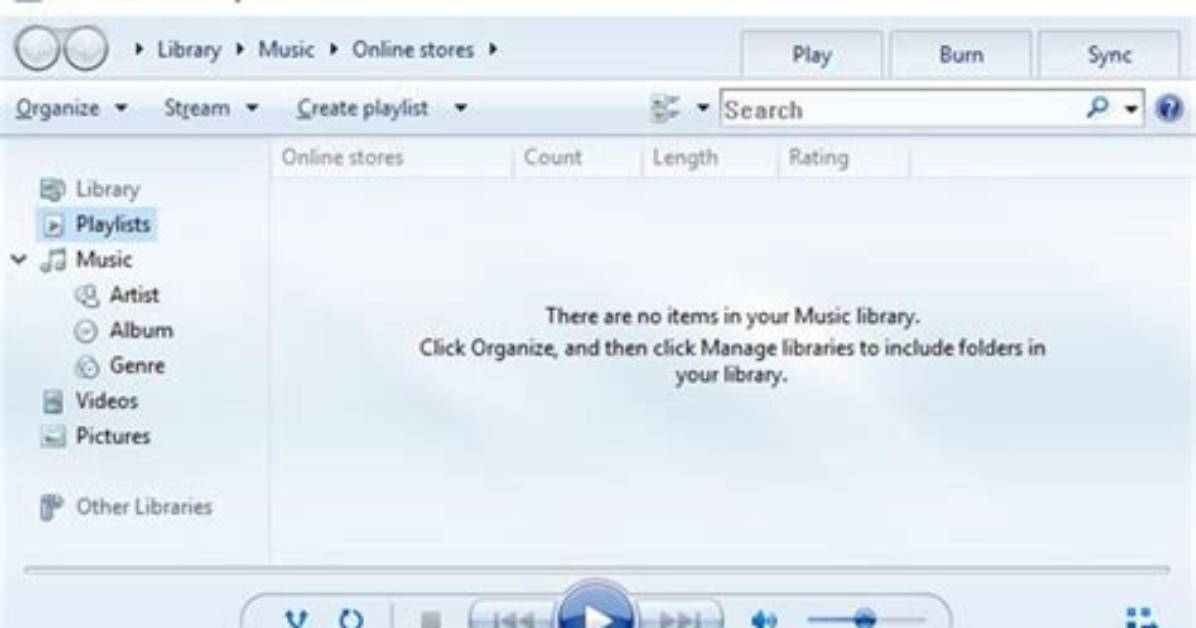Click the View options icon
Image resolution: width=1196 pixels, height=628 pixels.
(665, 108)
